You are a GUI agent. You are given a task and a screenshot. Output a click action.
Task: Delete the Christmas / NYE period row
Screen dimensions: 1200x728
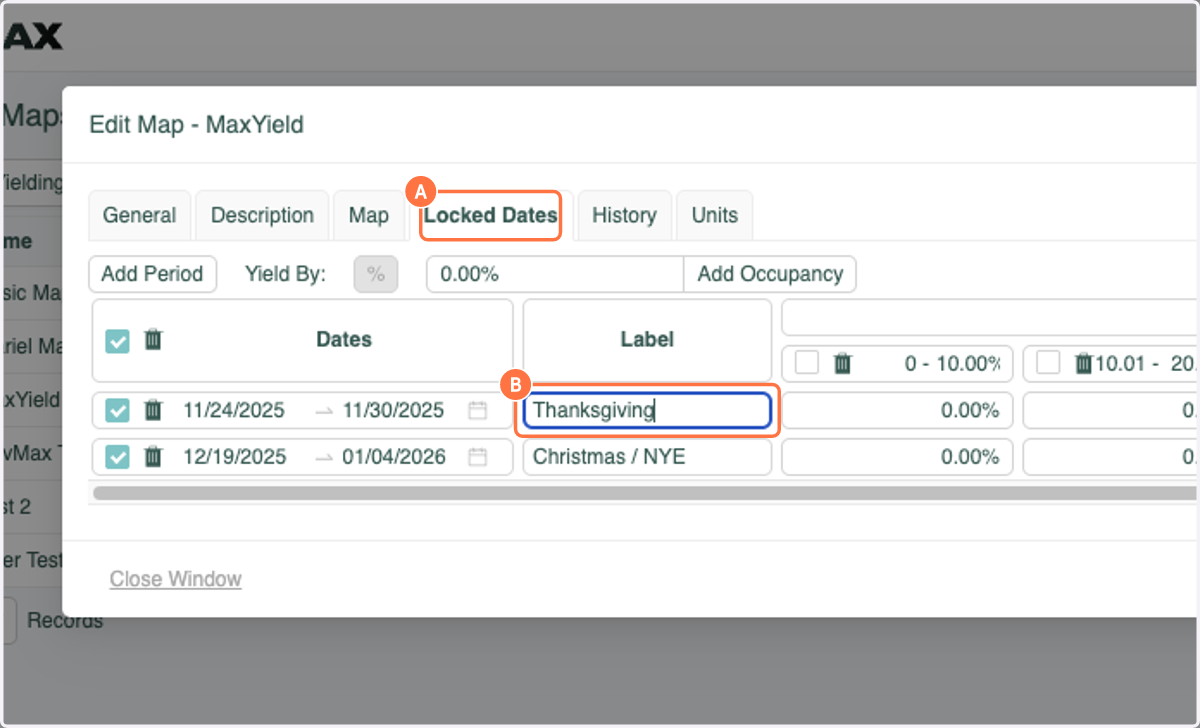tap(152, 456)
